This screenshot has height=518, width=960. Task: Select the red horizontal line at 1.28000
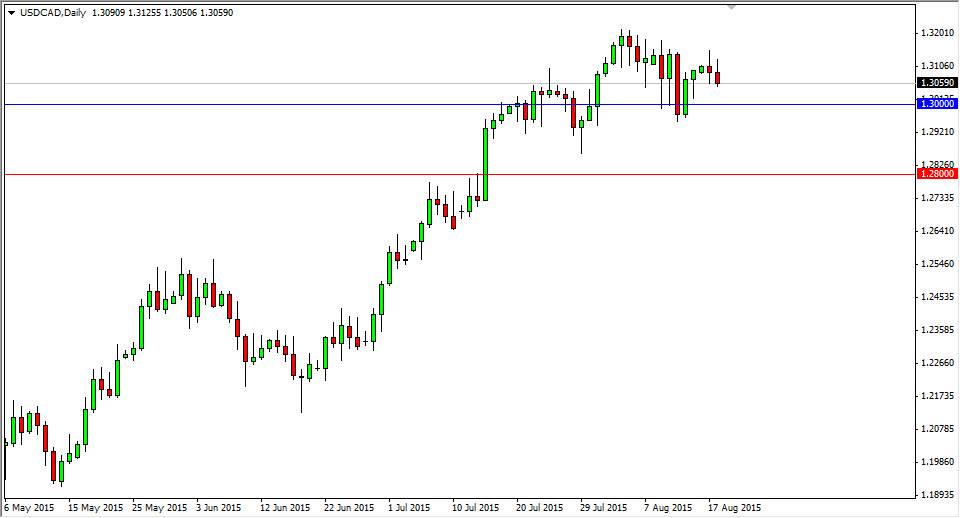[x=460, y=175]
